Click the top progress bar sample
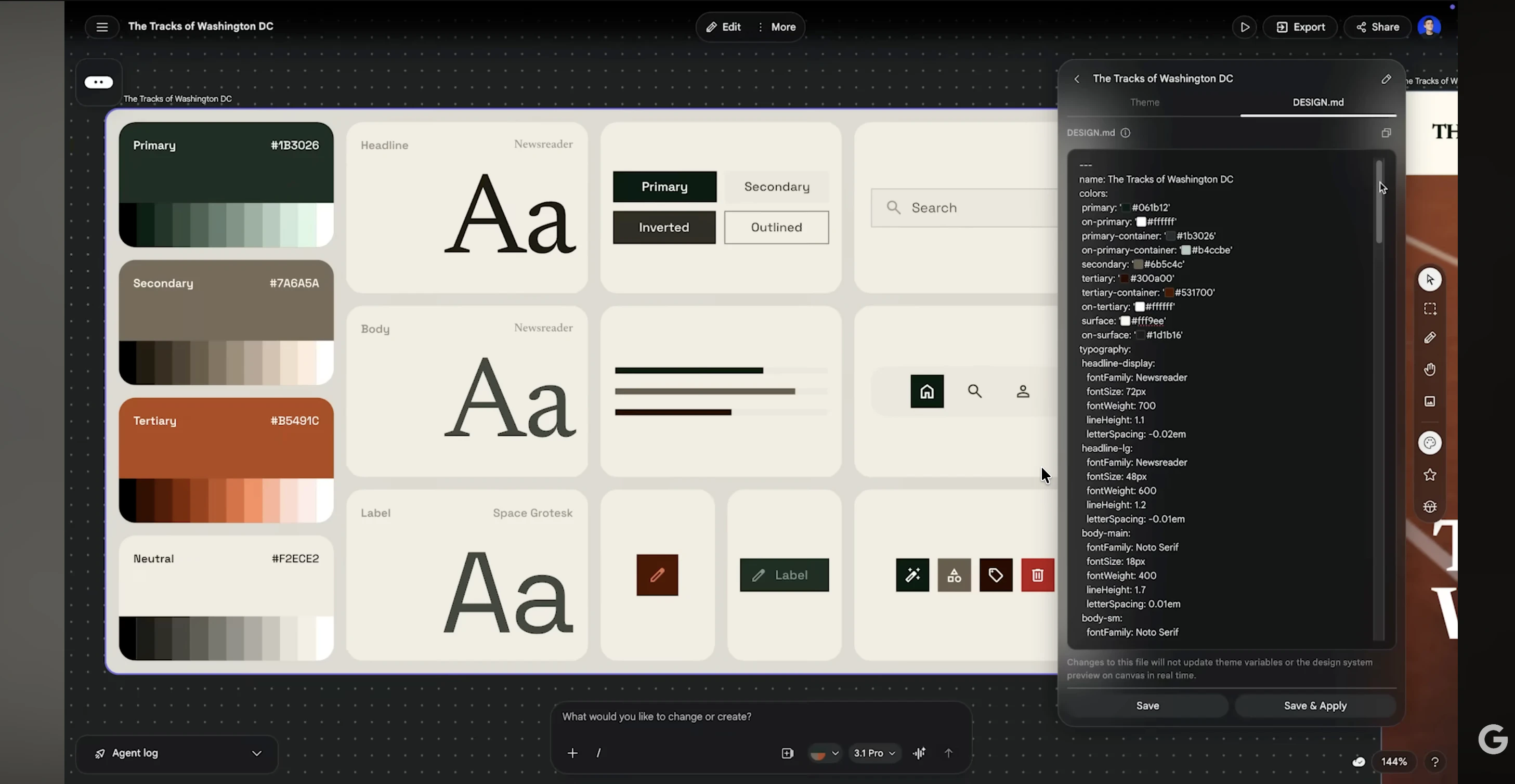 [x=721, y=371]
